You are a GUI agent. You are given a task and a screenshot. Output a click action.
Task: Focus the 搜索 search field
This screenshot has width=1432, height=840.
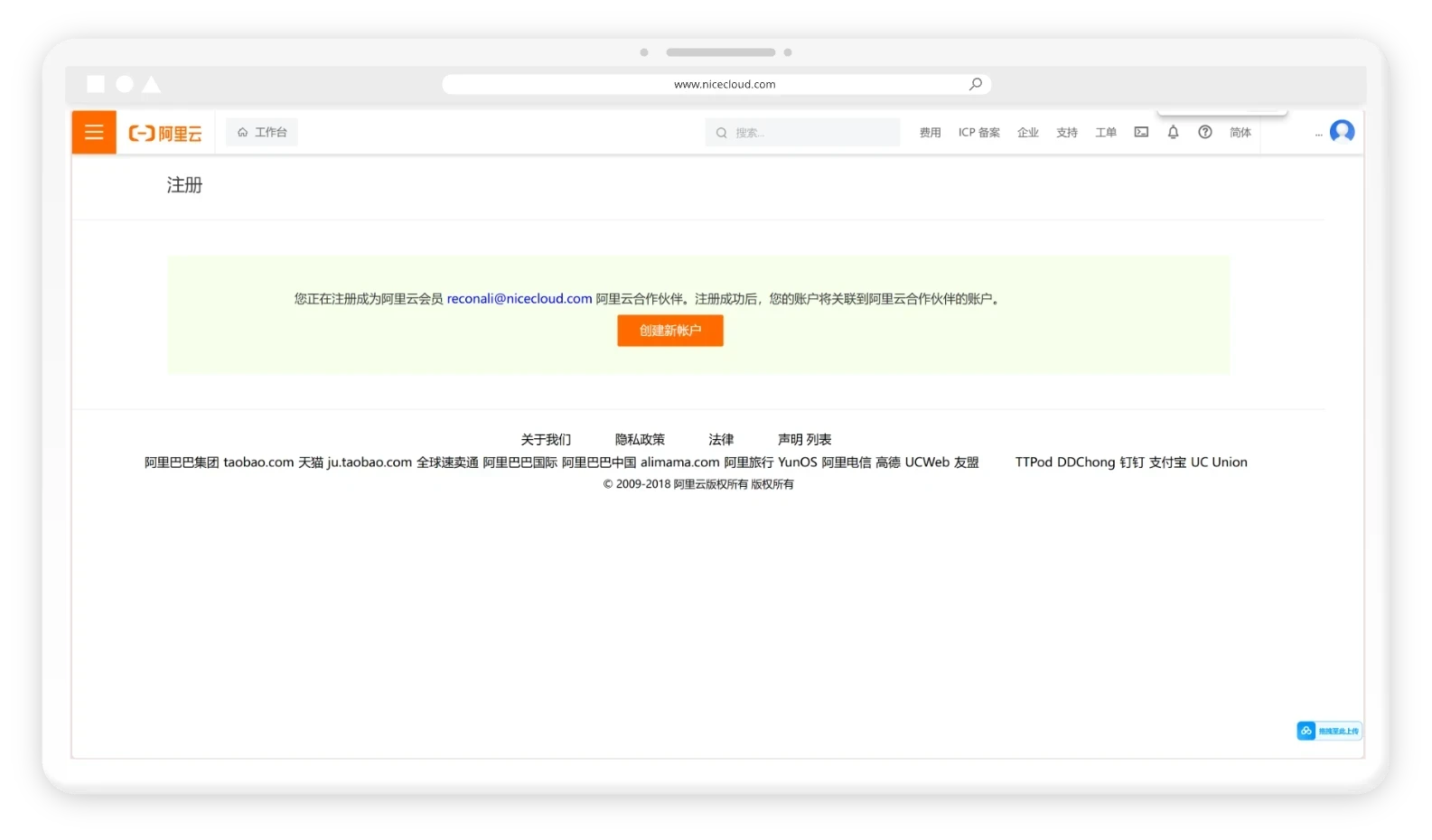[802, 133]
